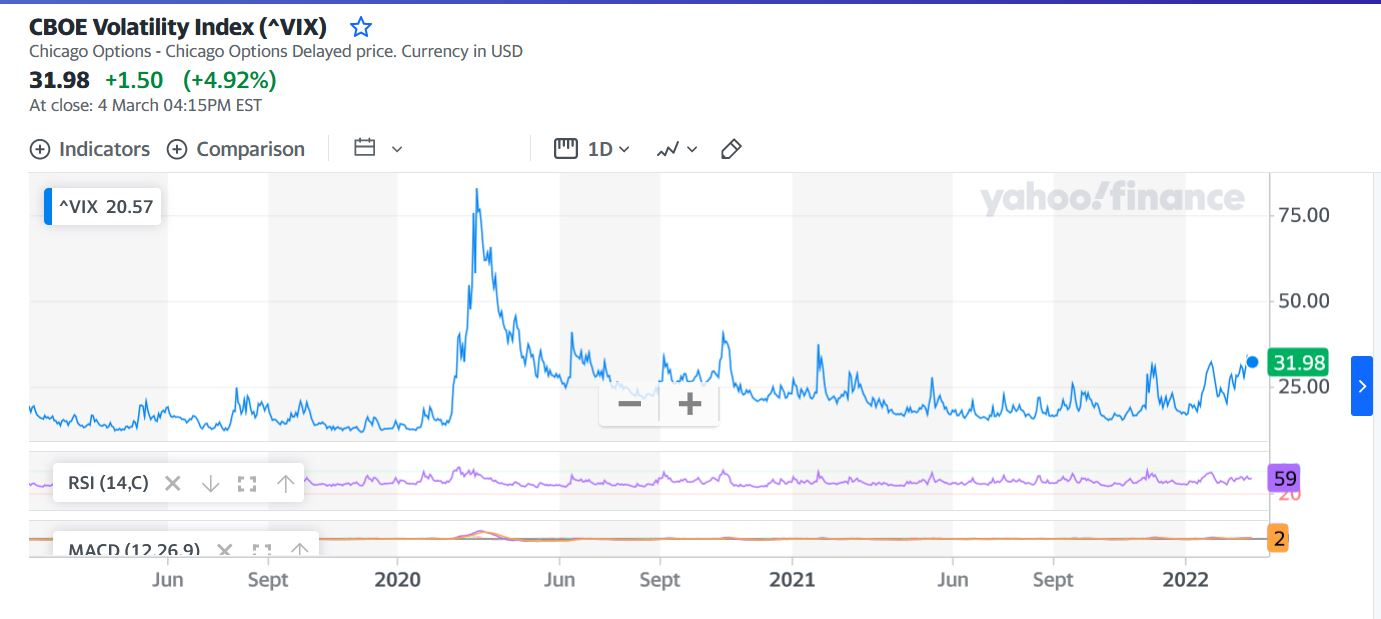This screenshot has width=1381, height=619.
Task: Click the 50.00 price axis label
Action: (1305, 301)
